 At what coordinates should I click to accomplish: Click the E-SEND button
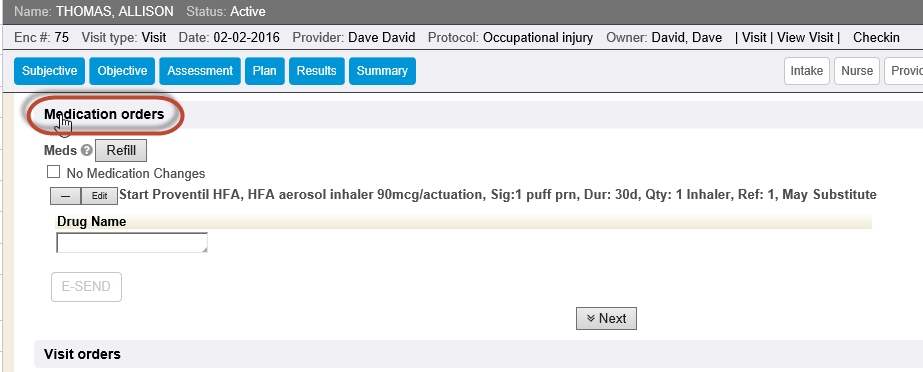click(87, 287)
